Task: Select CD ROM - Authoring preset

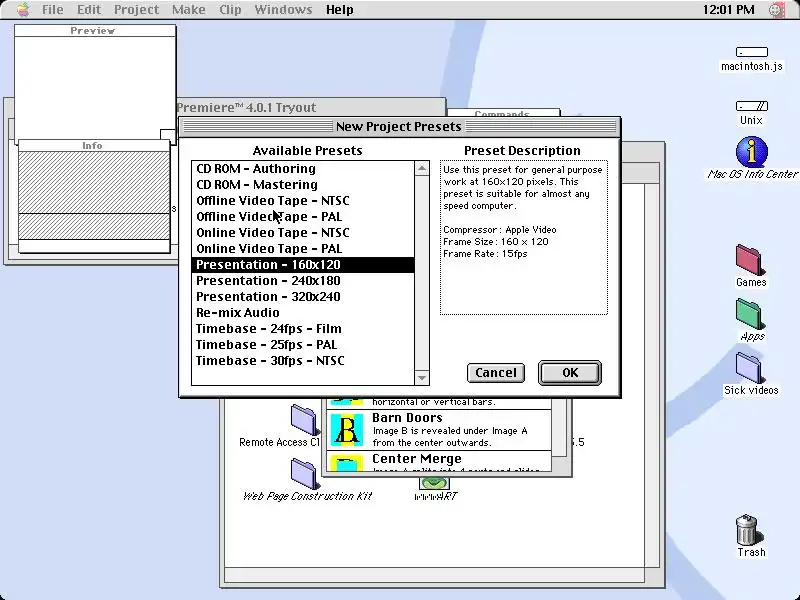Action: point(303,168)
